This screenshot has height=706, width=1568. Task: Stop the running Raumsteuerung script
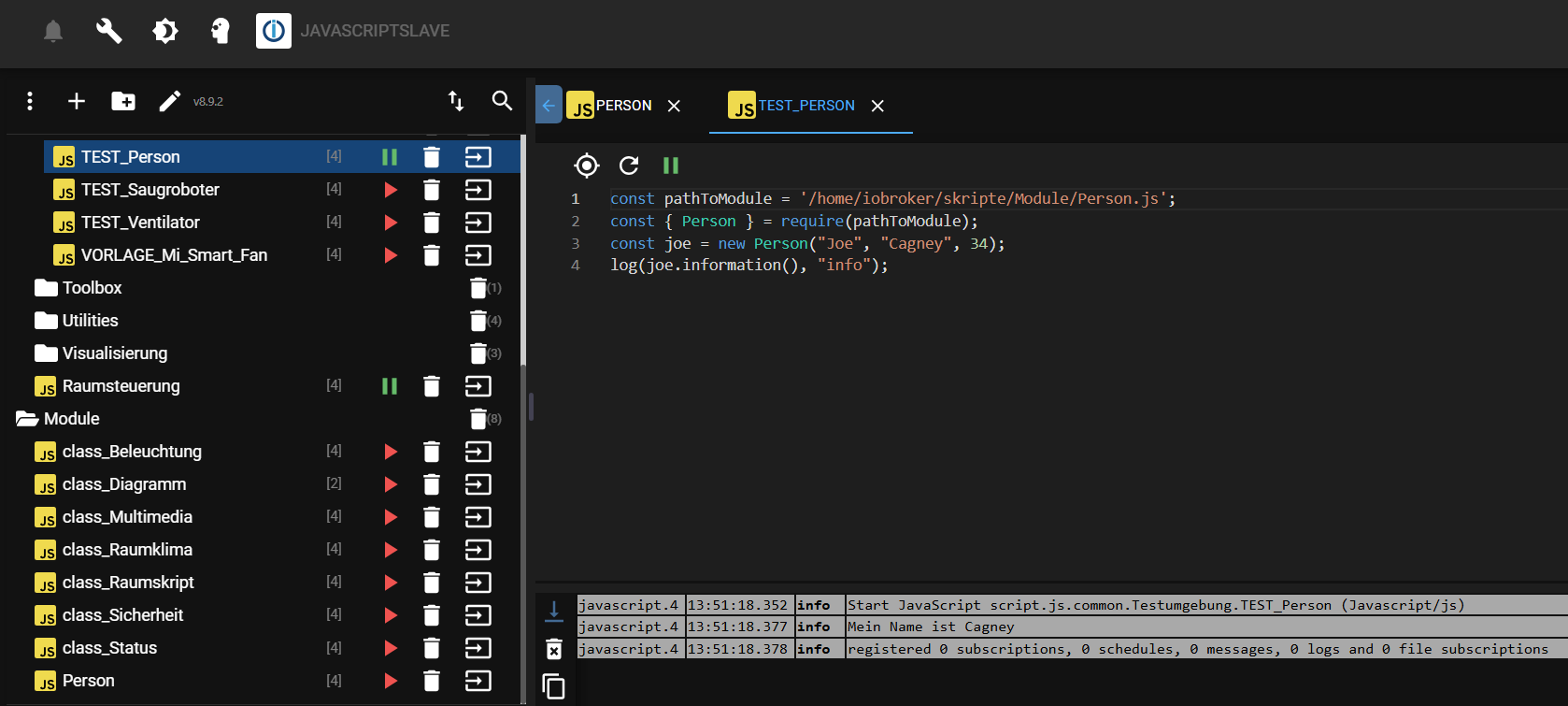390,386
